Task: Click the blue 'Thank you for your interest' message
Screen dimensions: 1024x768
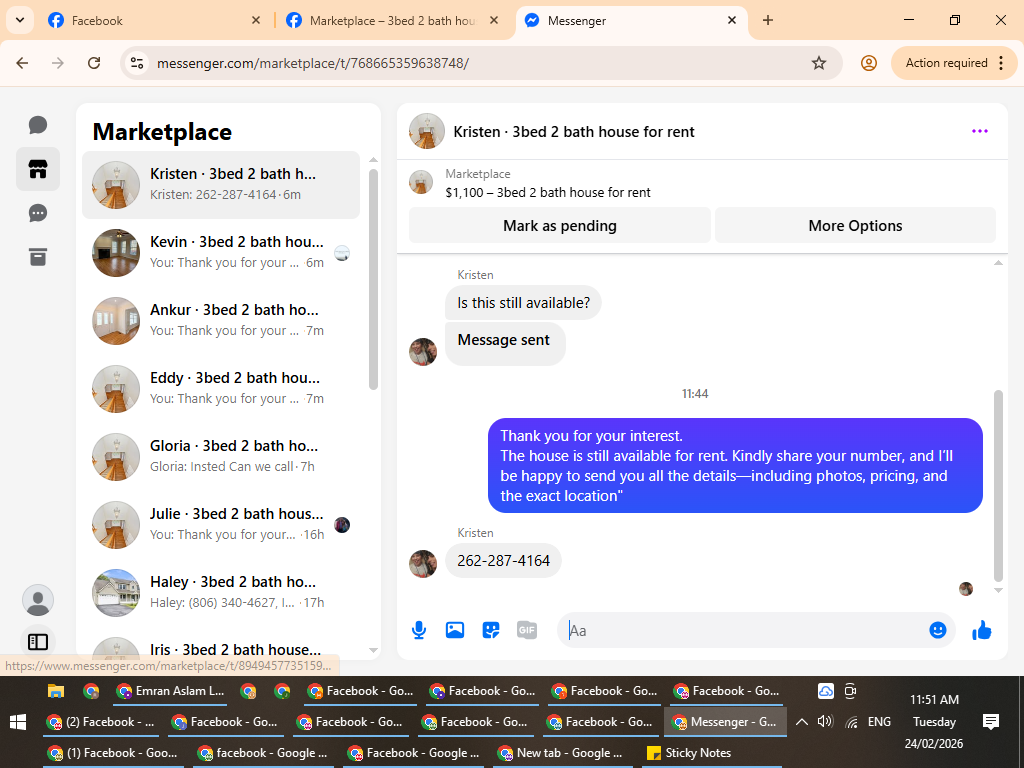Action: [x=735, y=466]
